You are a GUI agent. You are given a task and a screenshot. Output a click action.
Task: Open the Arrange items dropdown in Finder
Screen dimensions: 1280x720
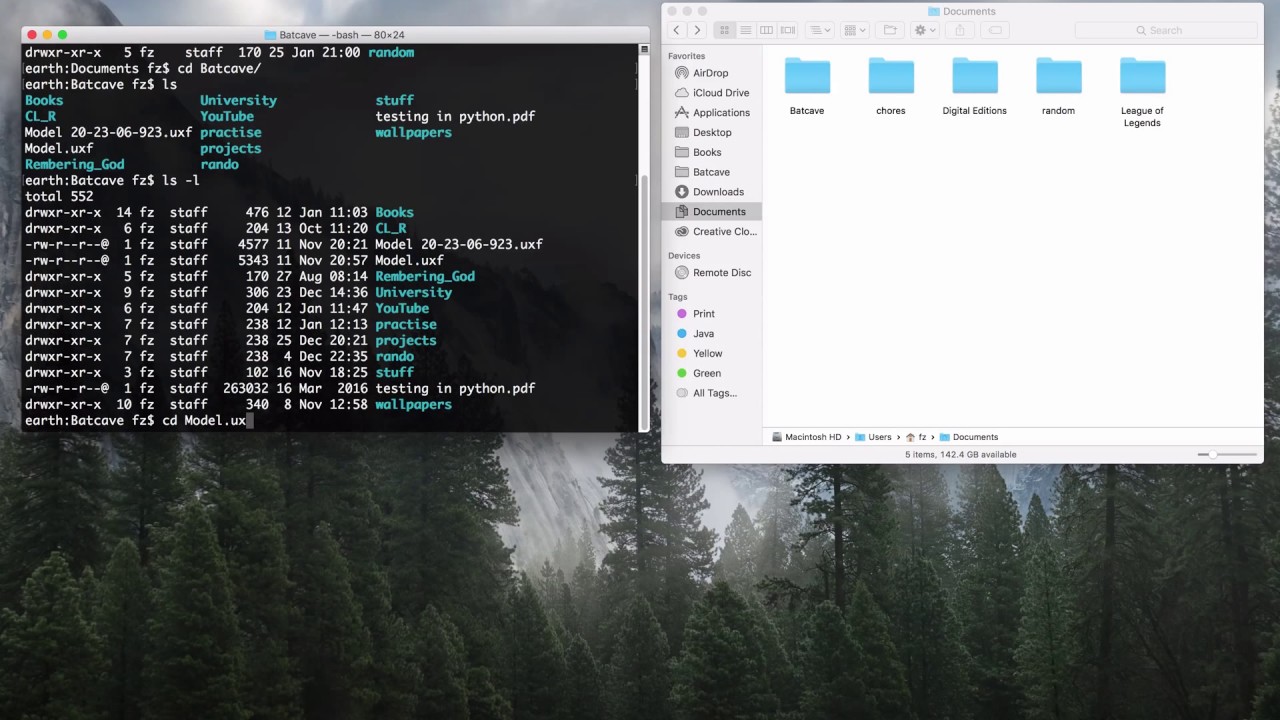tap(820, 30)
